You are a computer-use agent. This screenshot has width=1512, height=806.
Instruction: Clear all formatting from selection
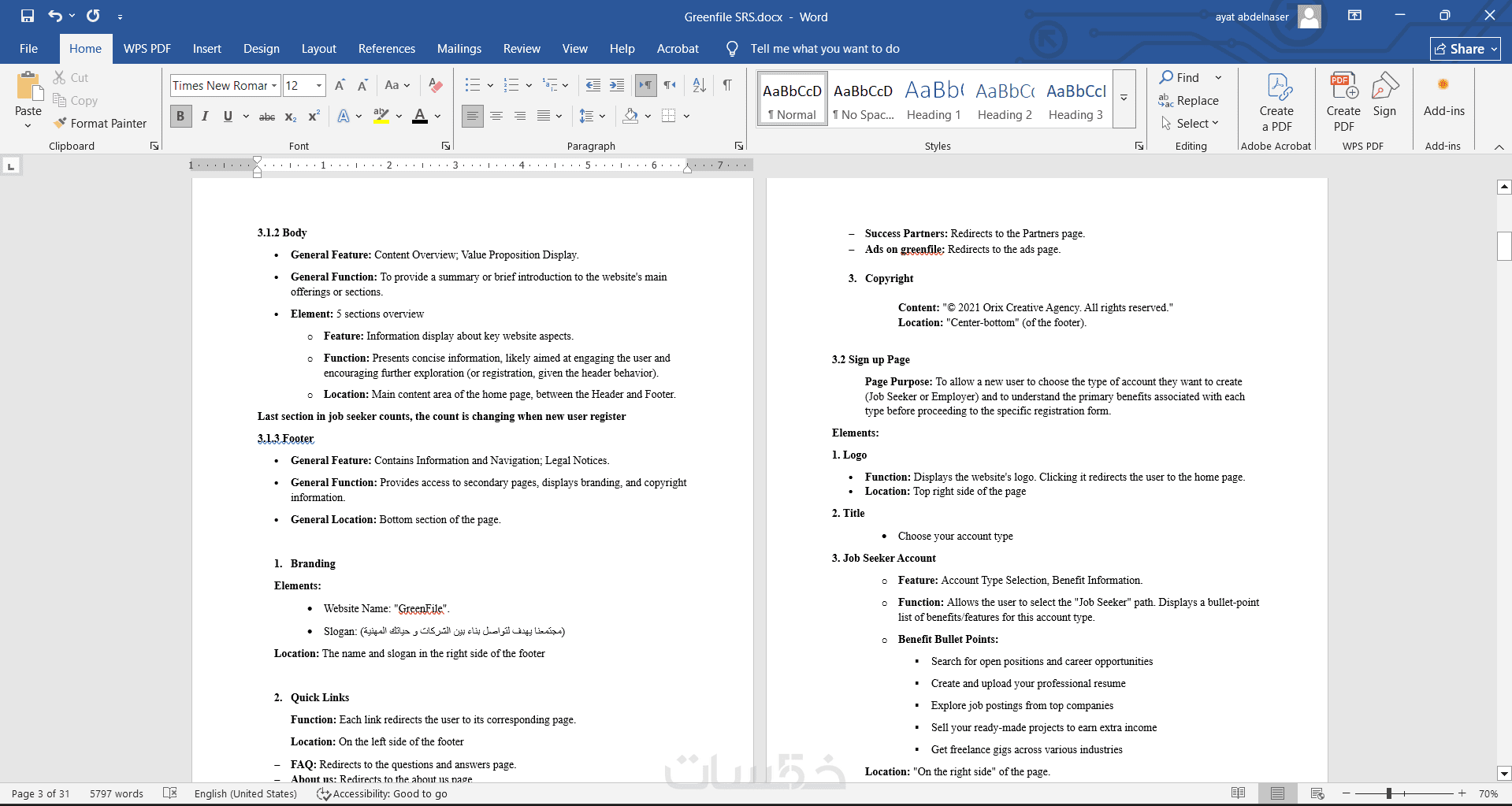(x=435, y=85)
